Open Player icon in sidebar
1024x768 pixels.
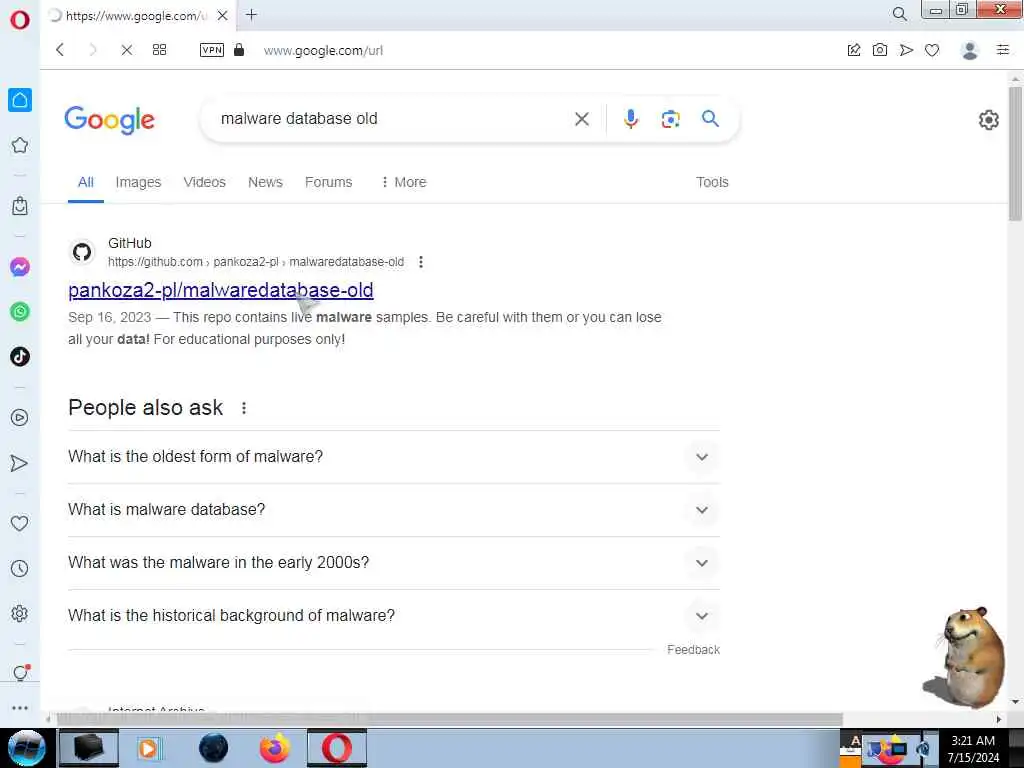[x=20, y=418]
